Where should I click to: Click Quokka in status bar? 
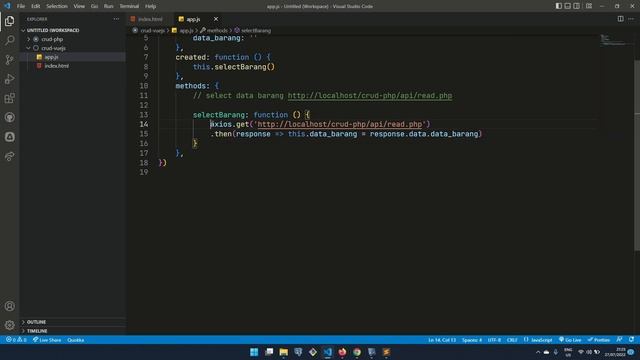[76, 340]
